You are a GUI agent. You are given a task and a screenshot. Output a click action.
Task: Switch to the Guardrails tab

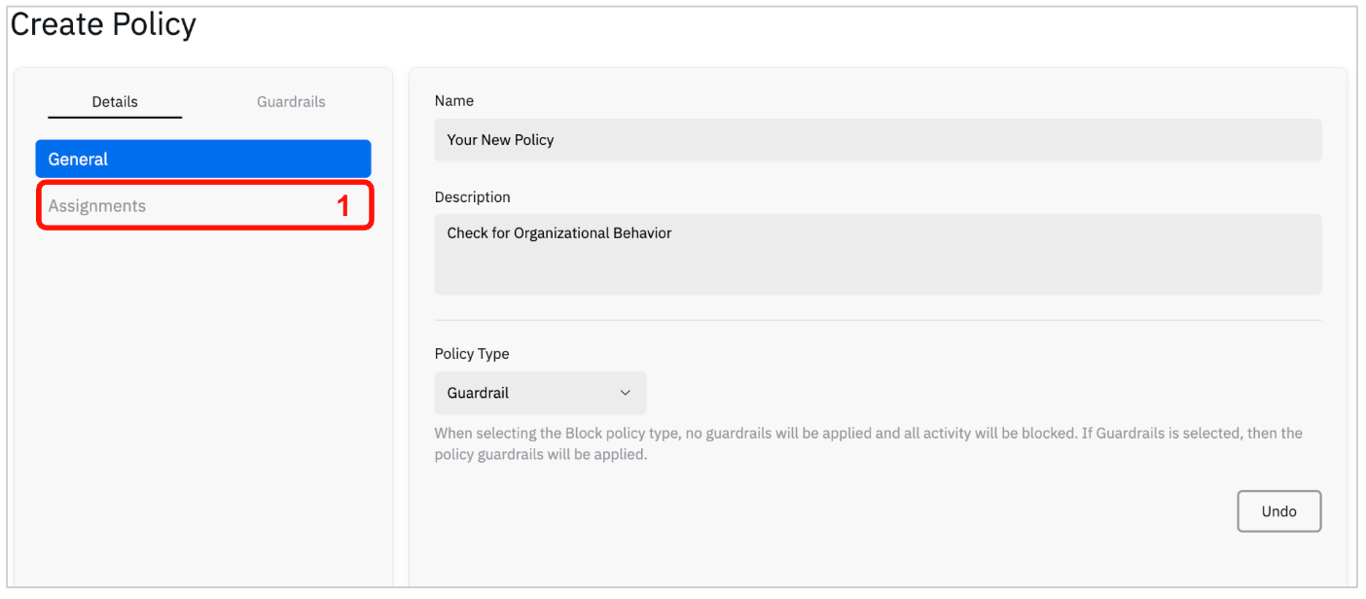tap(291, 101)
